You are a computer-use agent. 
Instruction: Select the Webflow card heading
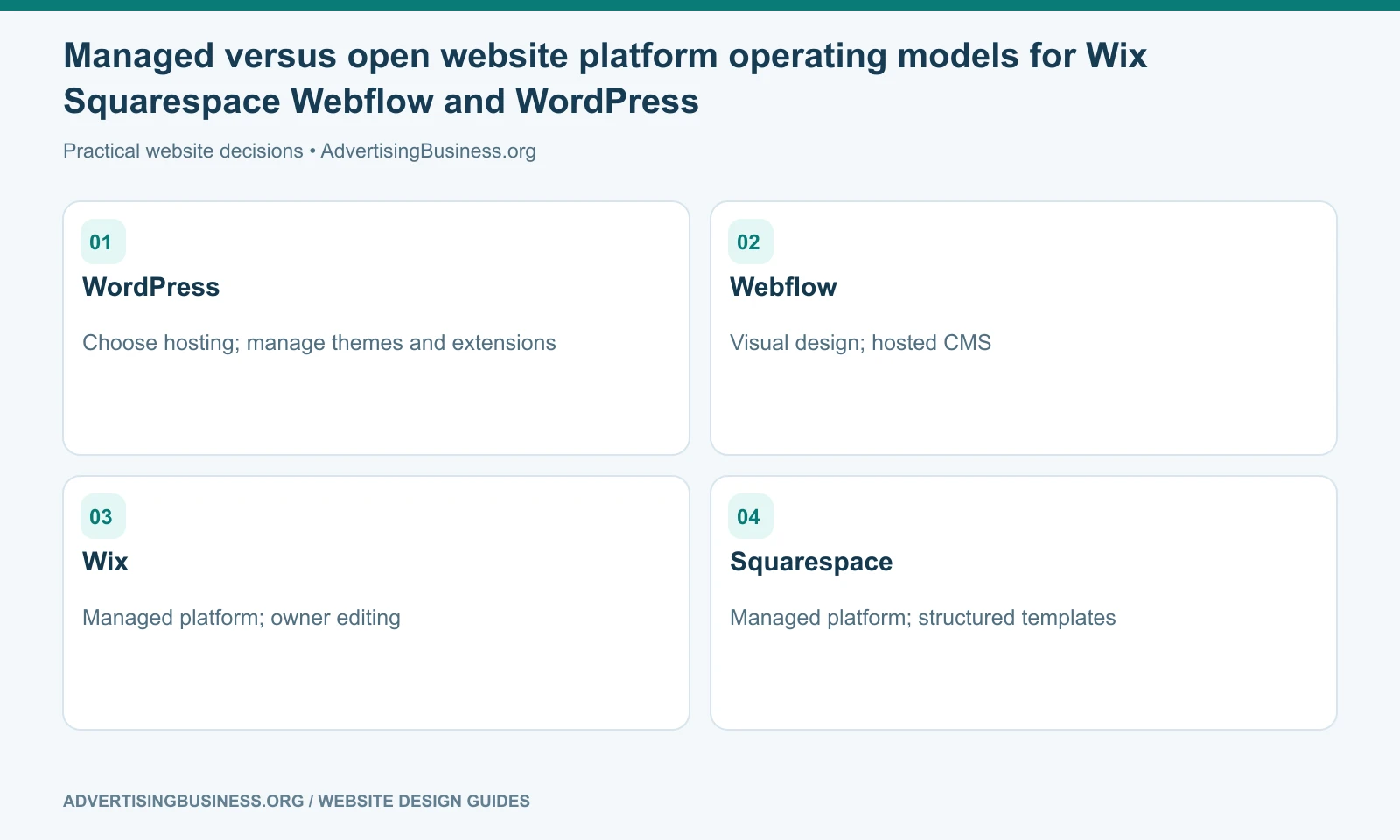coord(783,287)
